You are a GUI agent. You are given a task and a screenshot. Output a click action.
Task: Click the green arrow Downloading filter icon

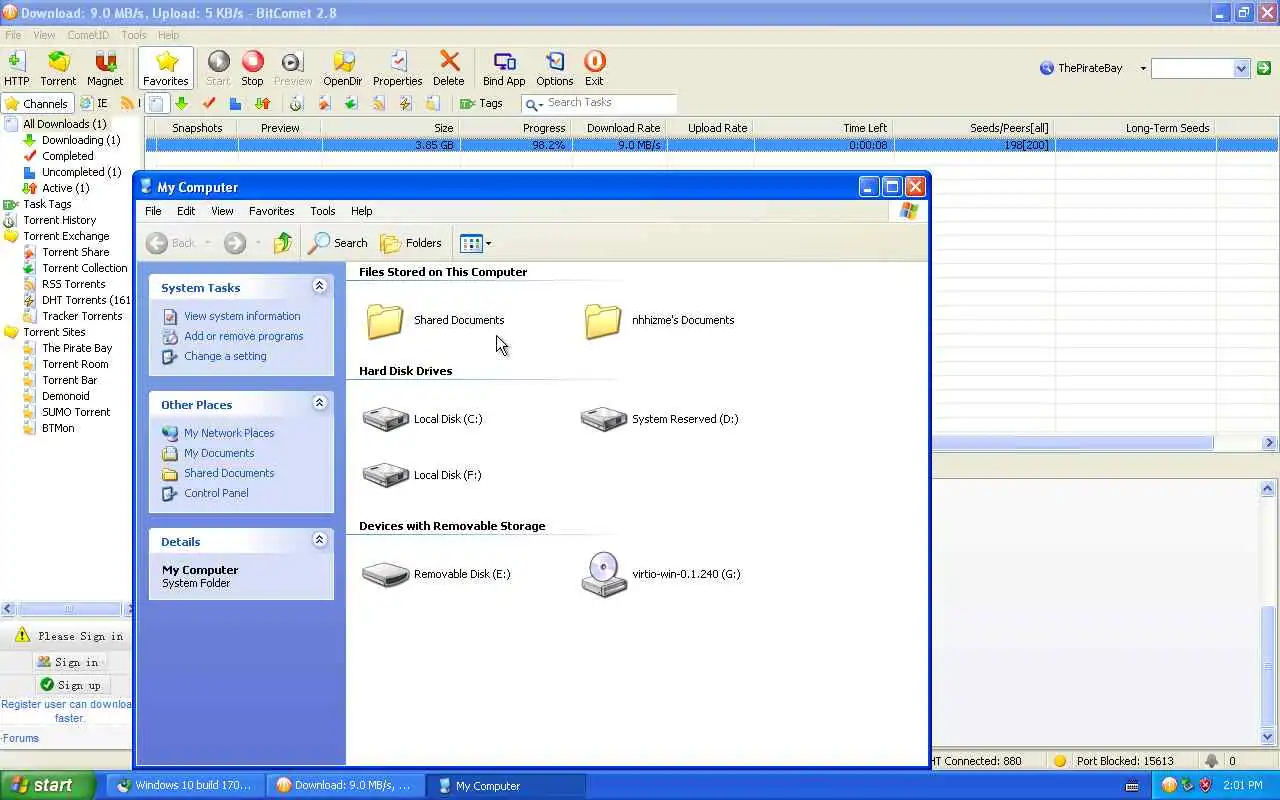[181, 103]
